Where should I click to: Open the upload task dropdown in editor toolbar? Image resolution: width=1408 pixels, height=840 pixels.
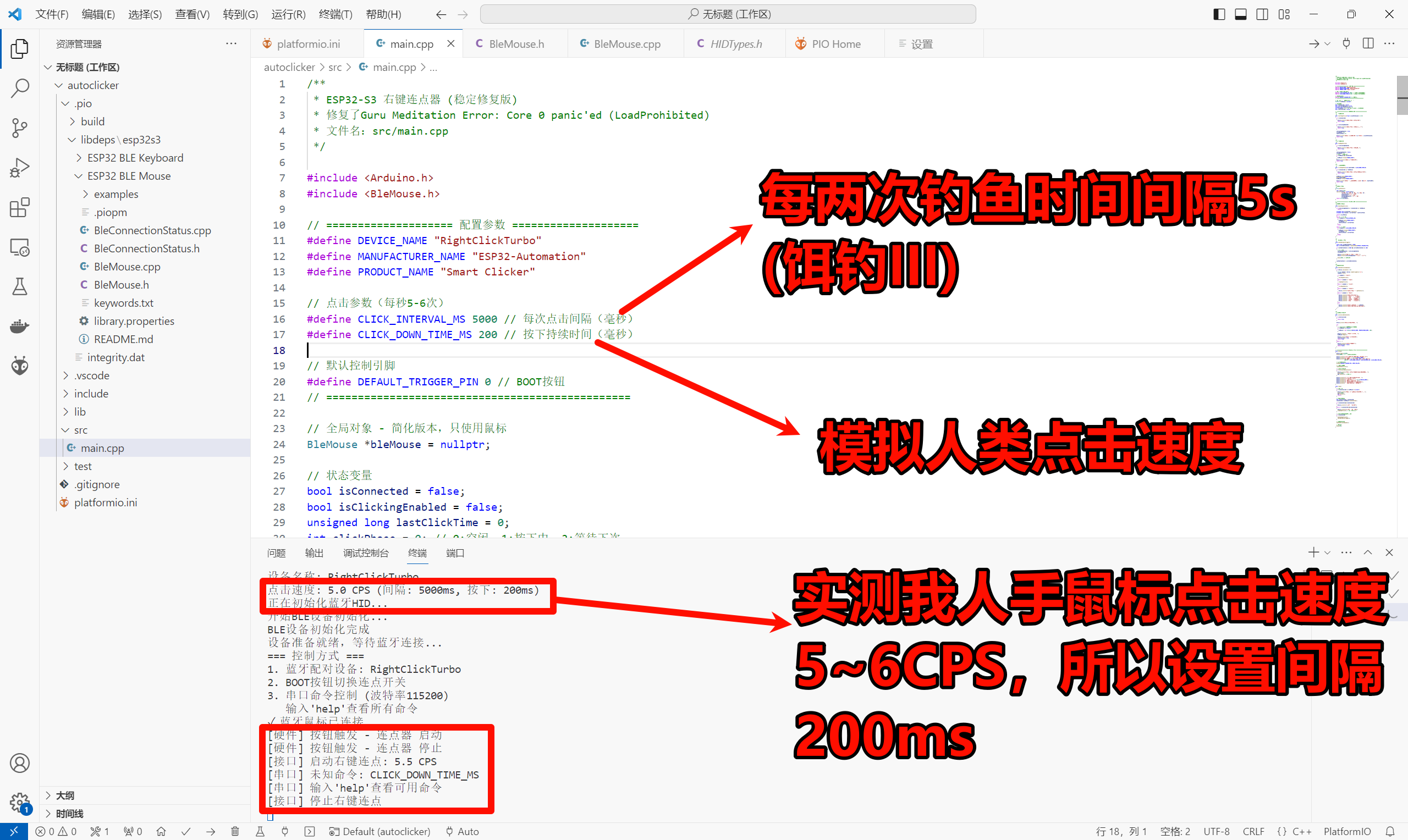coord(1327,43)
